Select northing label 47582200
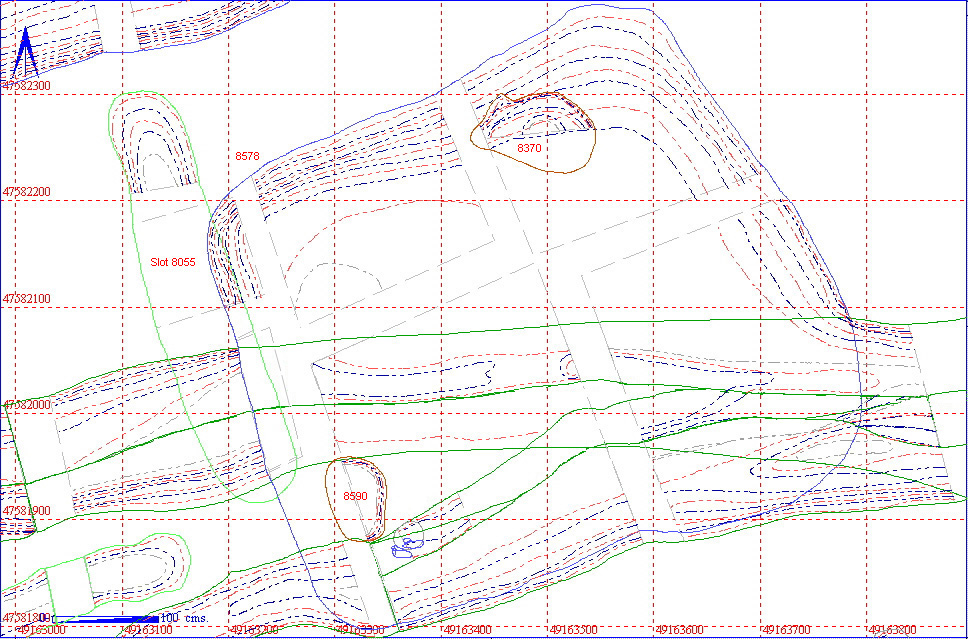The height and width of the screenshot is (639, 968). (26, 191)
